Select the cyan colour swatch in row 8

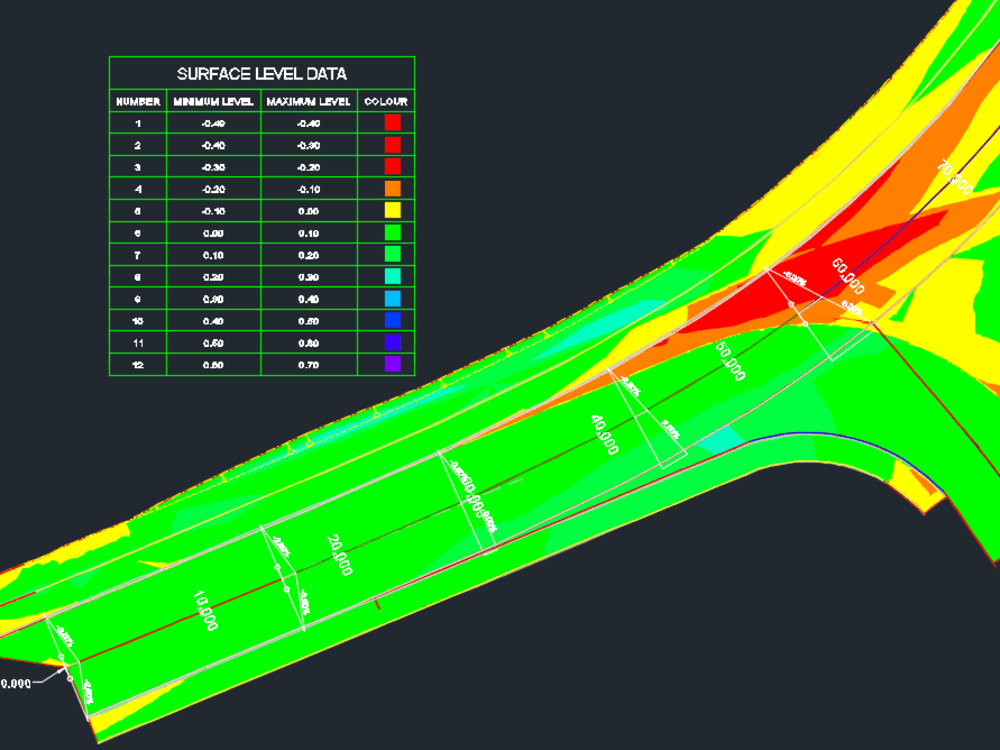pos(394,274)
